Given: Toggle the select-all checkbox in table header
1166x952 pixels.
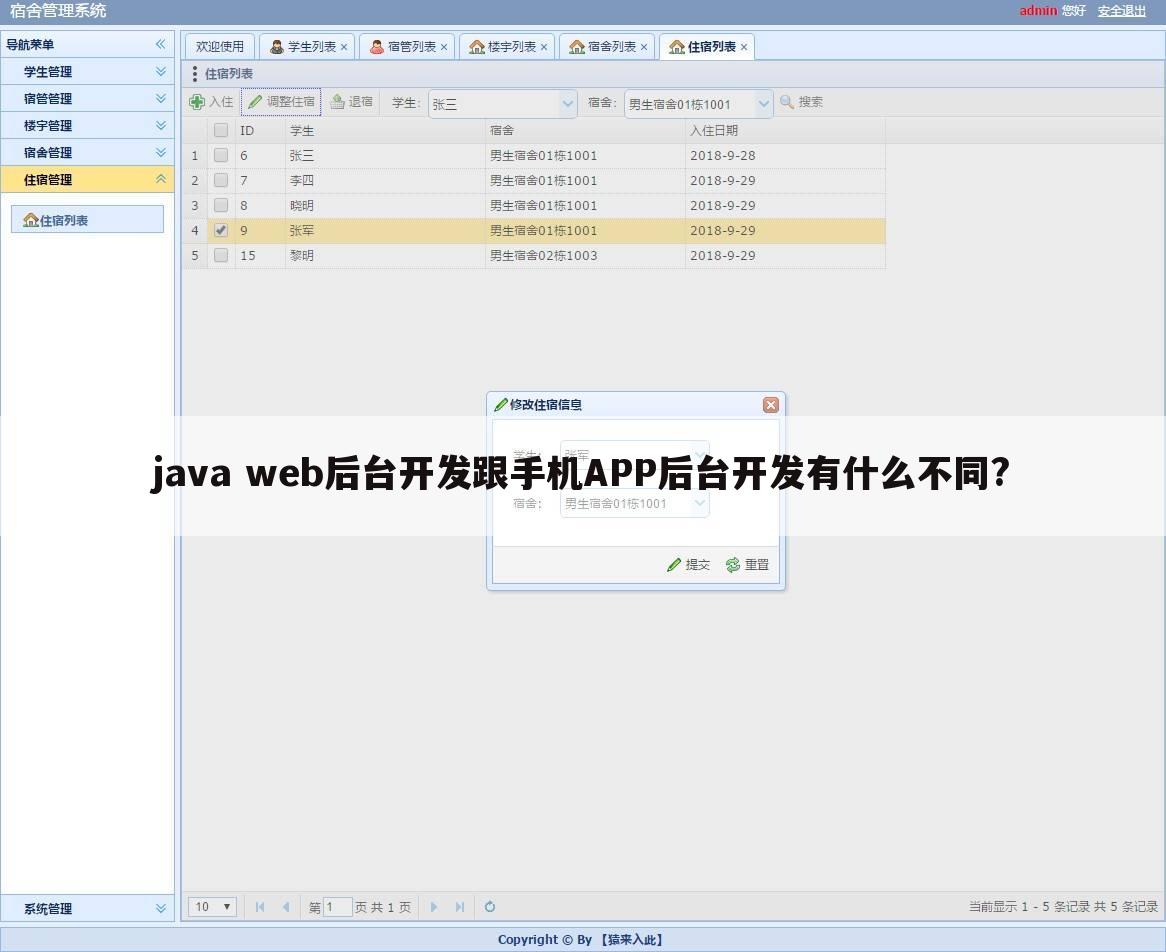Looking at the screenshot, I should point(221,130).
